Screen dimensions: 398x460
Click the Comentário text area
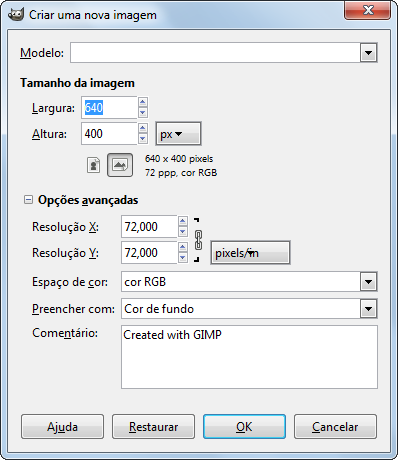249,357
